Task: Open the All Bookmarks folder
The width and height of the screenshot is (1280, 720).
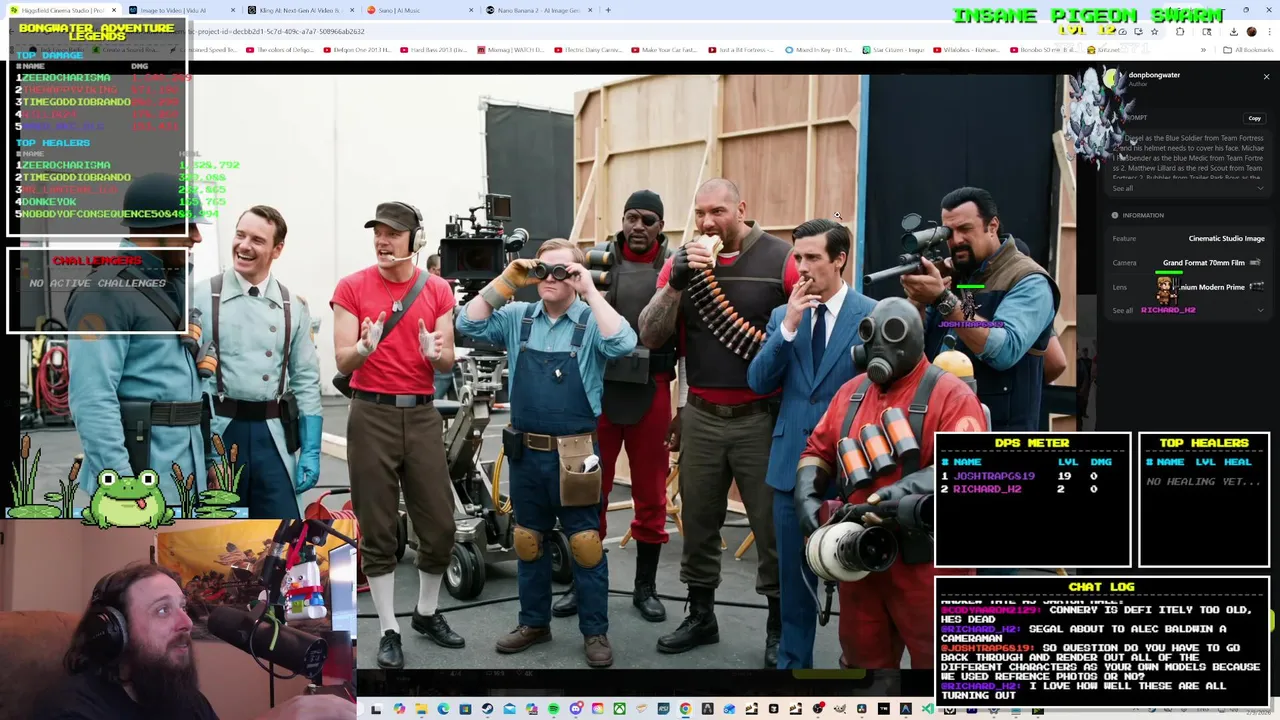Action: [x=1248, y=50]
